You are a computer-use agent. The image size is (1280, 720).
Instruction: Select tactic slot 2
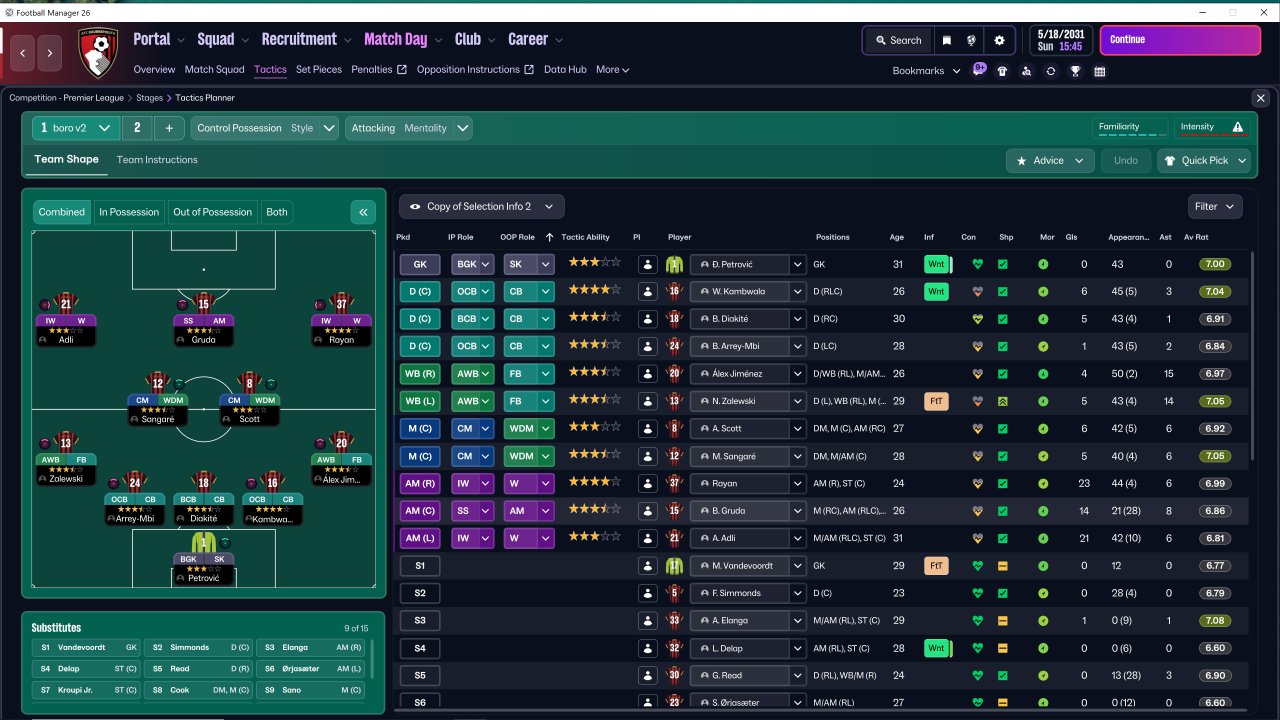[x=137, y=128]
